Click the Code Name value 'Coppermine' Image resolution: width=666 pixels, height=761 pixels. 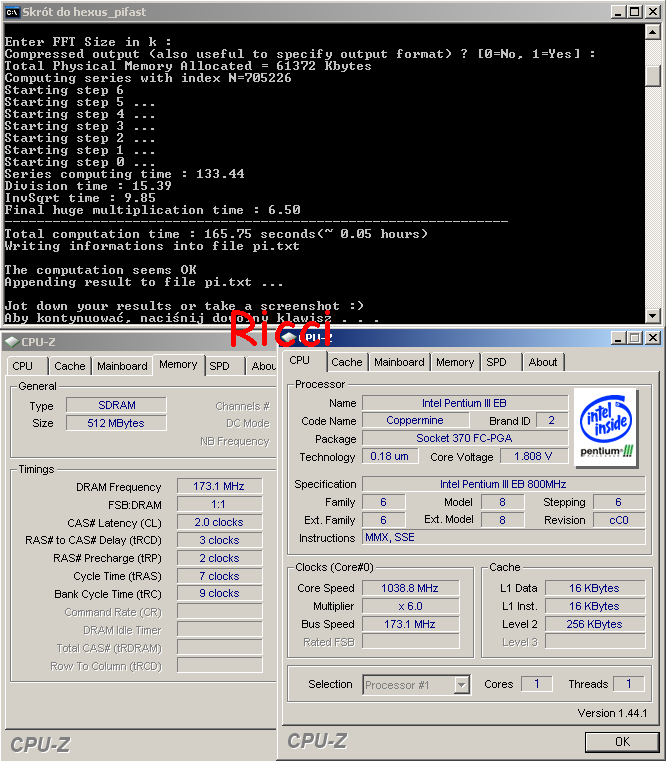pos(415,420)
